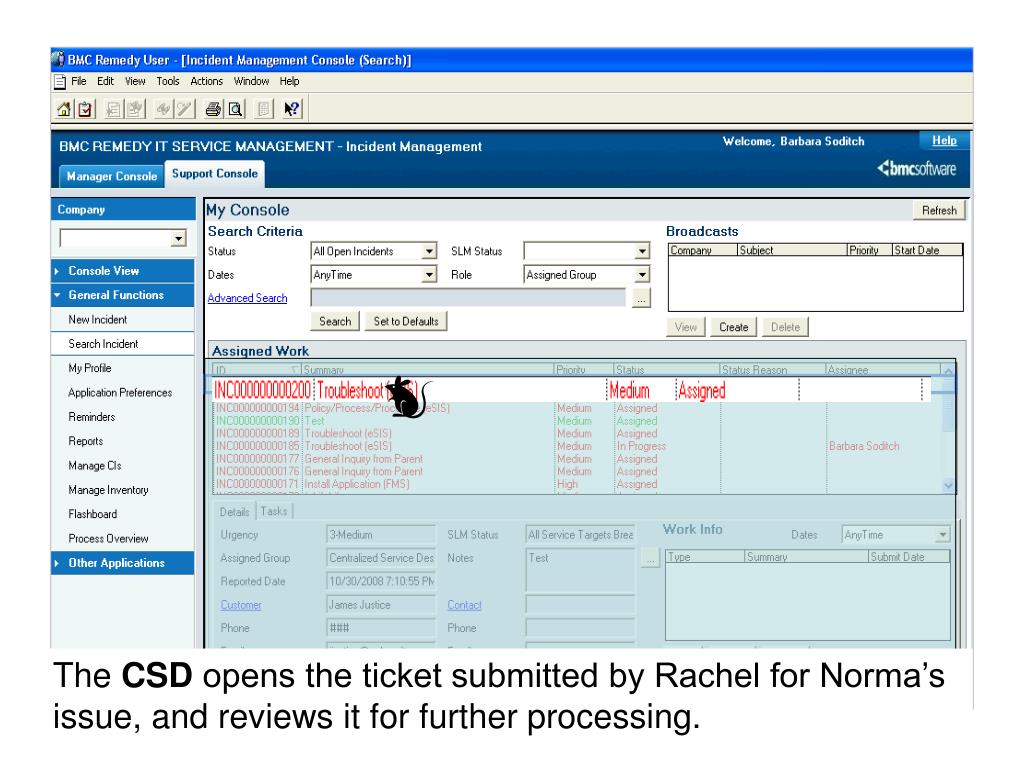Screen dimensions: 1024x768
Task: Open the SLM Status dropdown in Search Criteria
Action: click(x=643, y=251)
